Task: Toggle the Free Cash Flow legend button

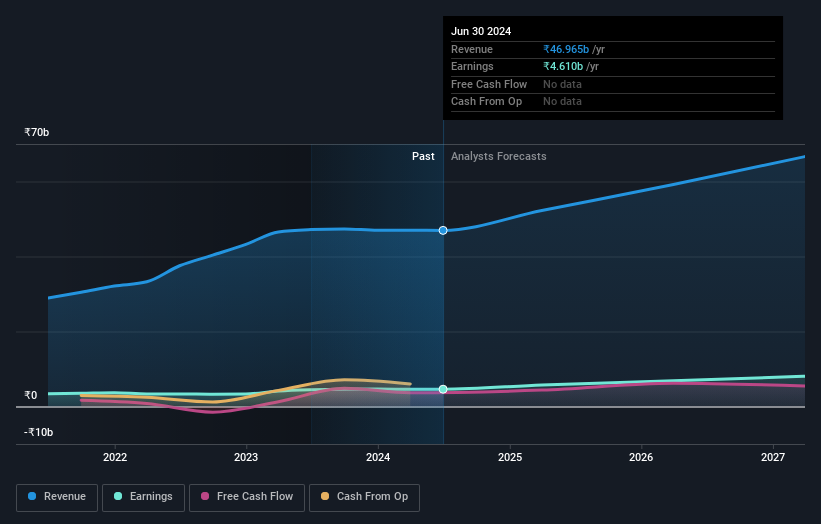Action: pyautogui.click(x=247, y=497)
